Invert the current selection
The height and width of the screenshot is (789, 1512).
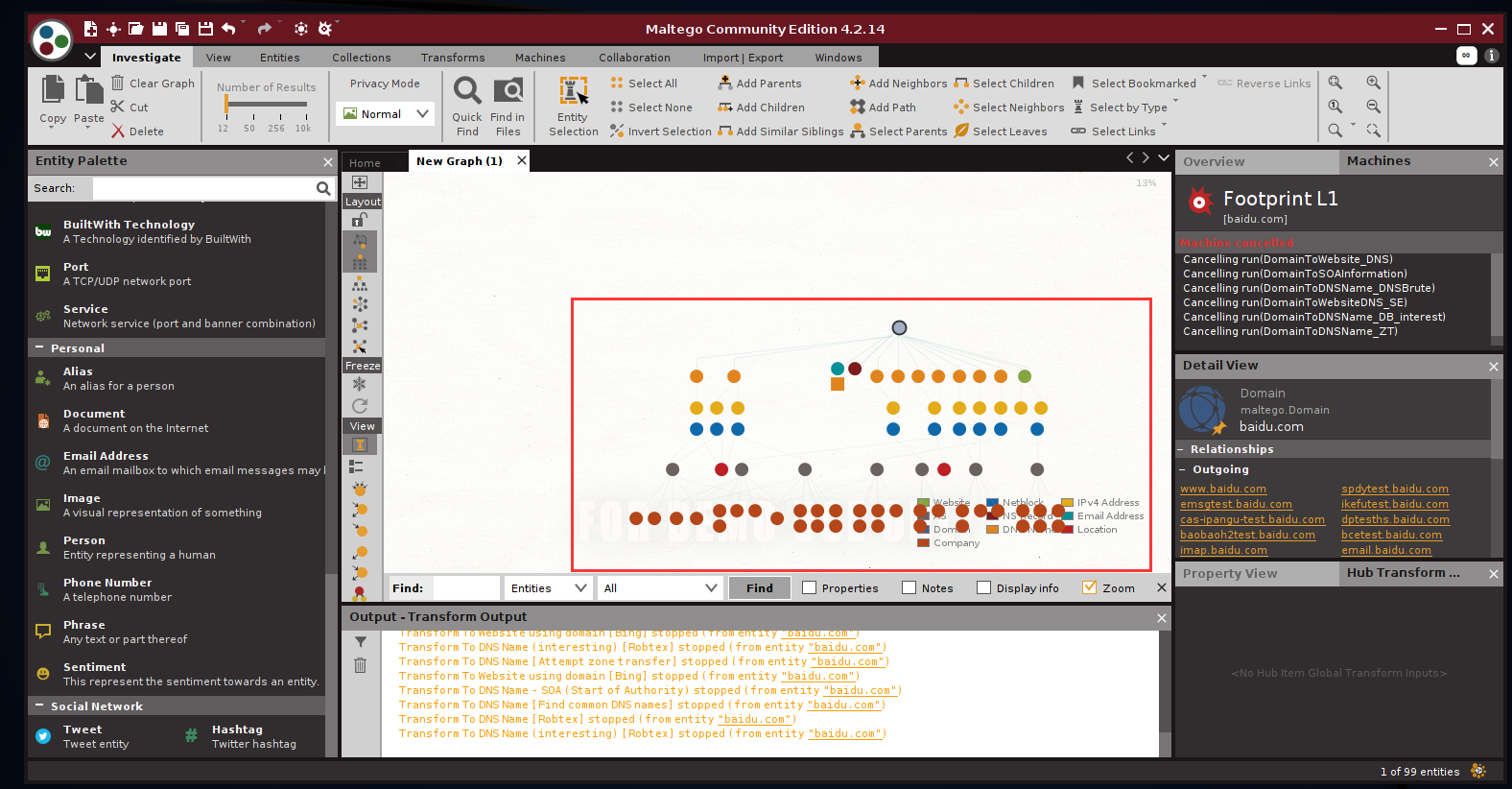click(661, 131)
